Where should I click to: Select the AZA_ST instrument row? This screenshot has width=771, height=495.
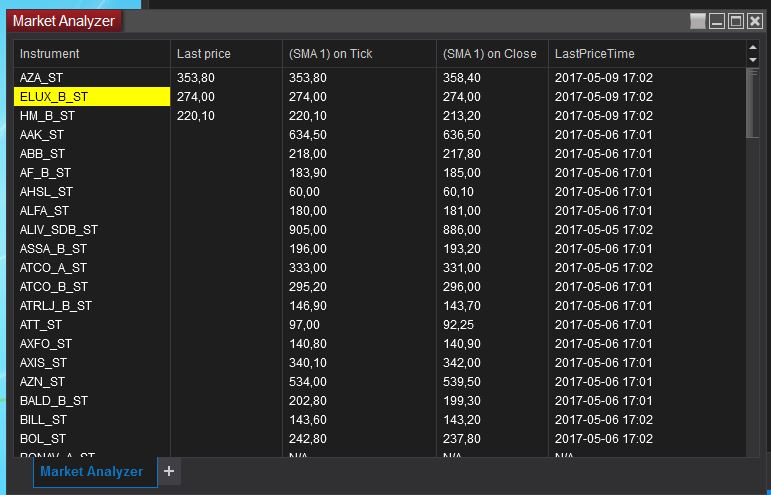coord(42,78)
